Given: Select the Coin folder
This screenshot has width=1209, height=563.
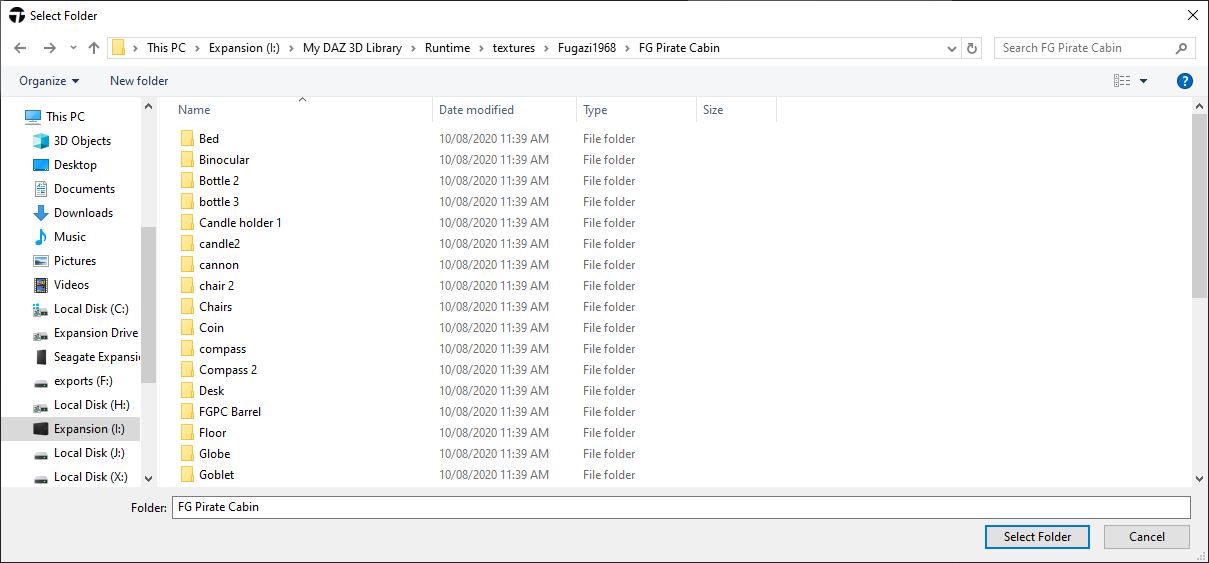Looking at the screenshot, I should coord(211,328).
